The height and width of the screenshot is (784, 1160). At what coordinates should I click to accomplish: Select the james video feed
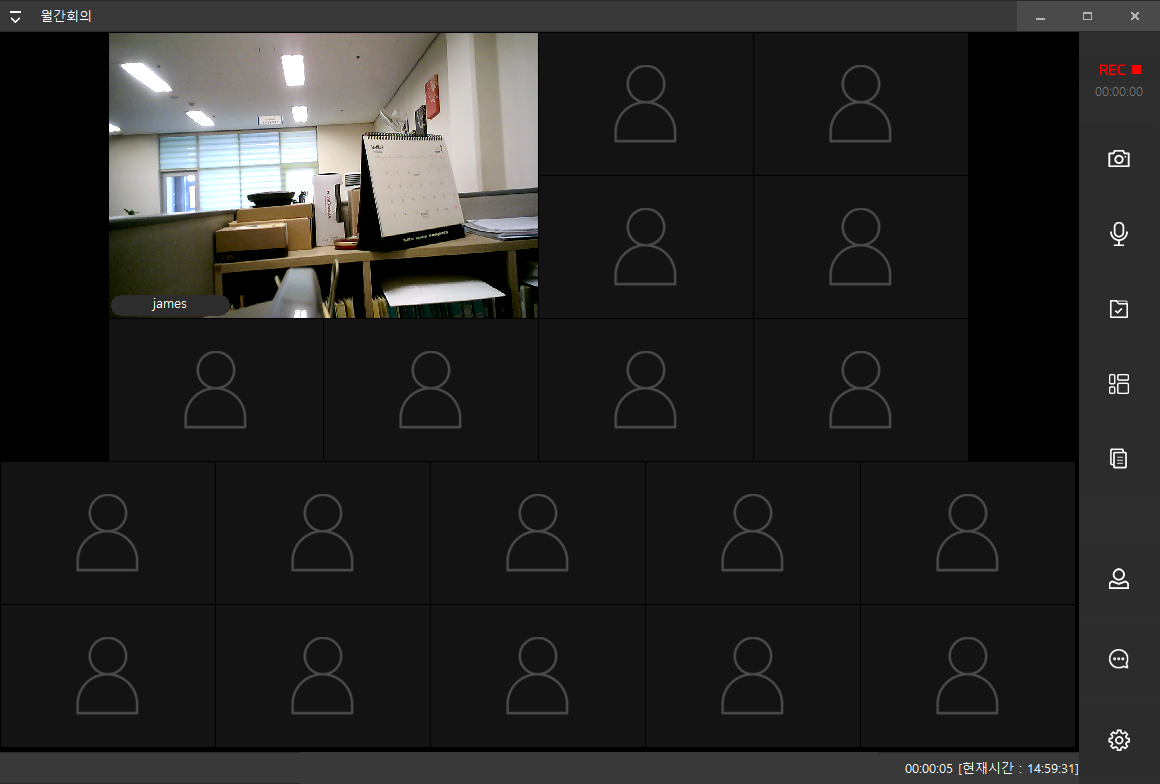coord(323,175)
